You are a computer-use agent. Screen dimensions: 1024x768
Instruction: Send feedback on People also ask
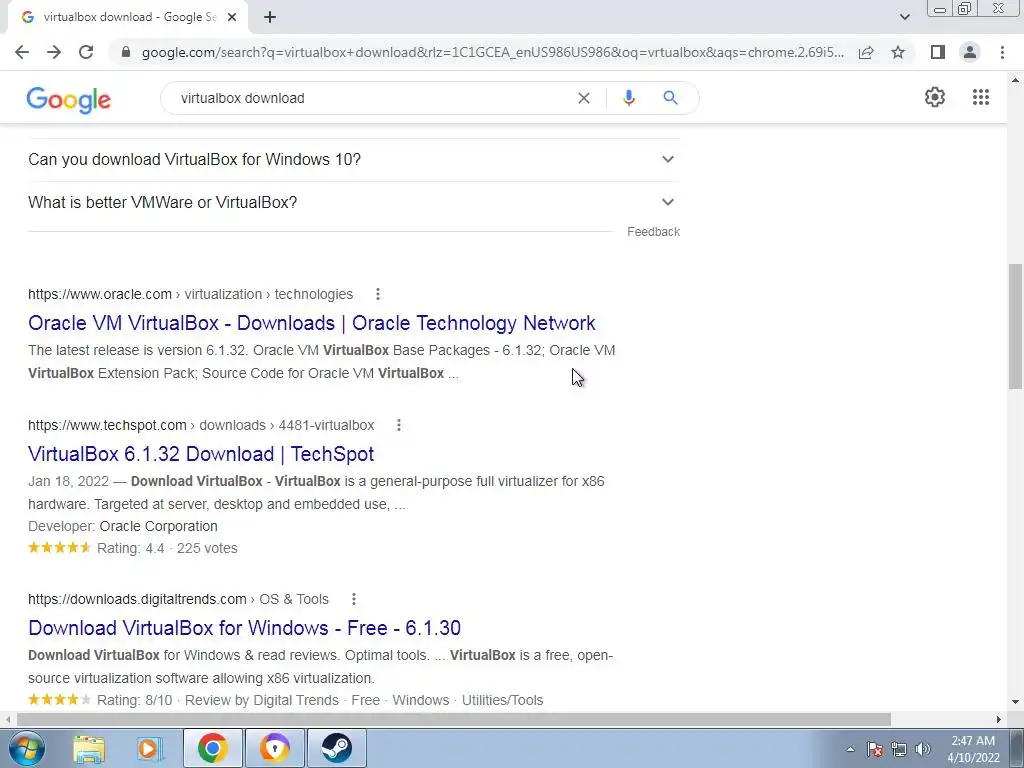[x=653, y=232]
